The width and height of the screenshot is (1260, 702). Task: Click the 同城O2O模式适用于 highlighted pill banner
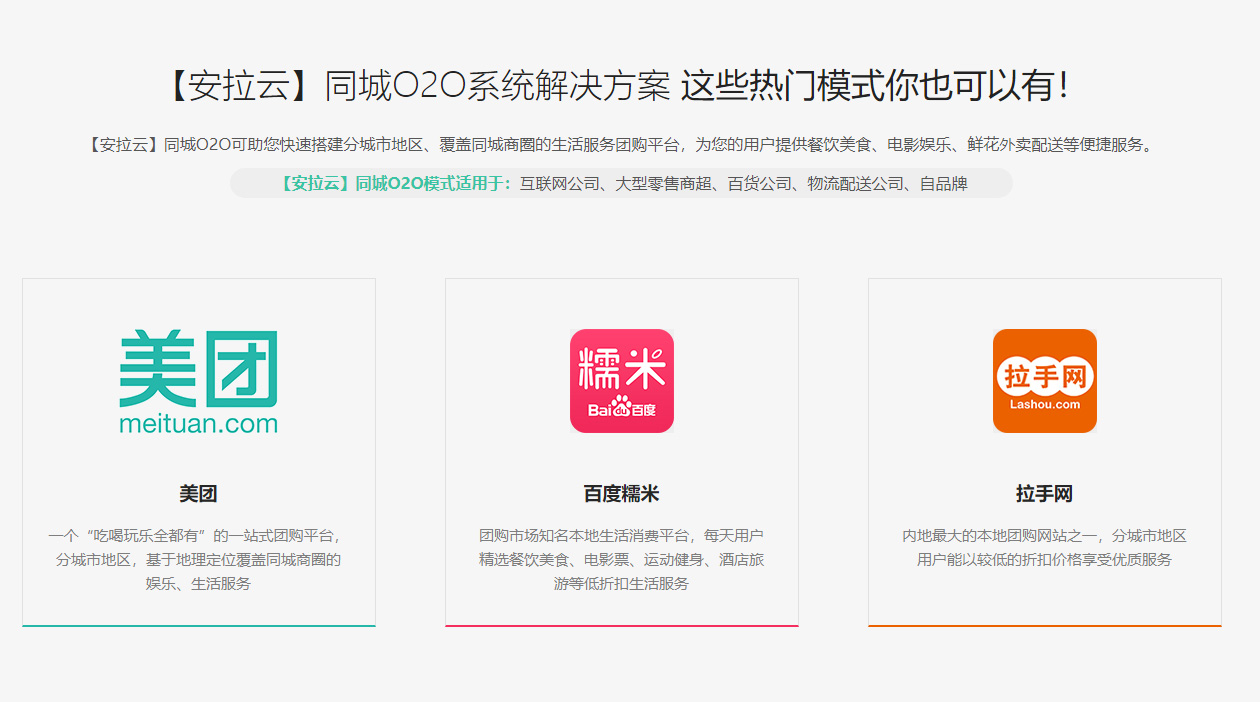(x=622, y=183)
